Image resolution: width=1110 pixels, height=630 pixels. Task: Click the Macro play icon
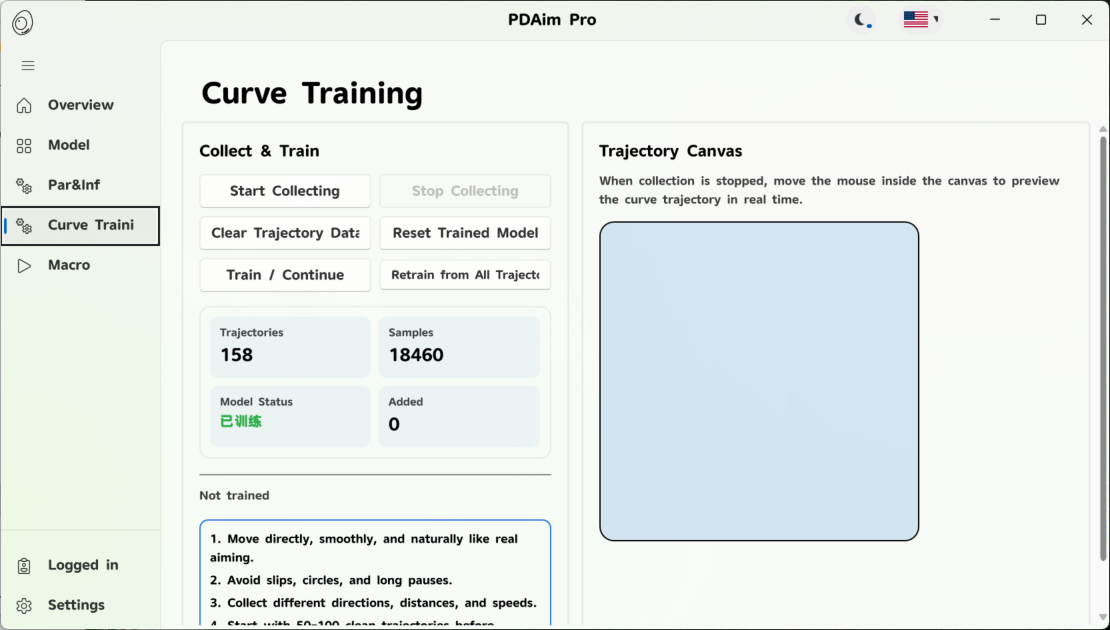(x=24, y=265)
